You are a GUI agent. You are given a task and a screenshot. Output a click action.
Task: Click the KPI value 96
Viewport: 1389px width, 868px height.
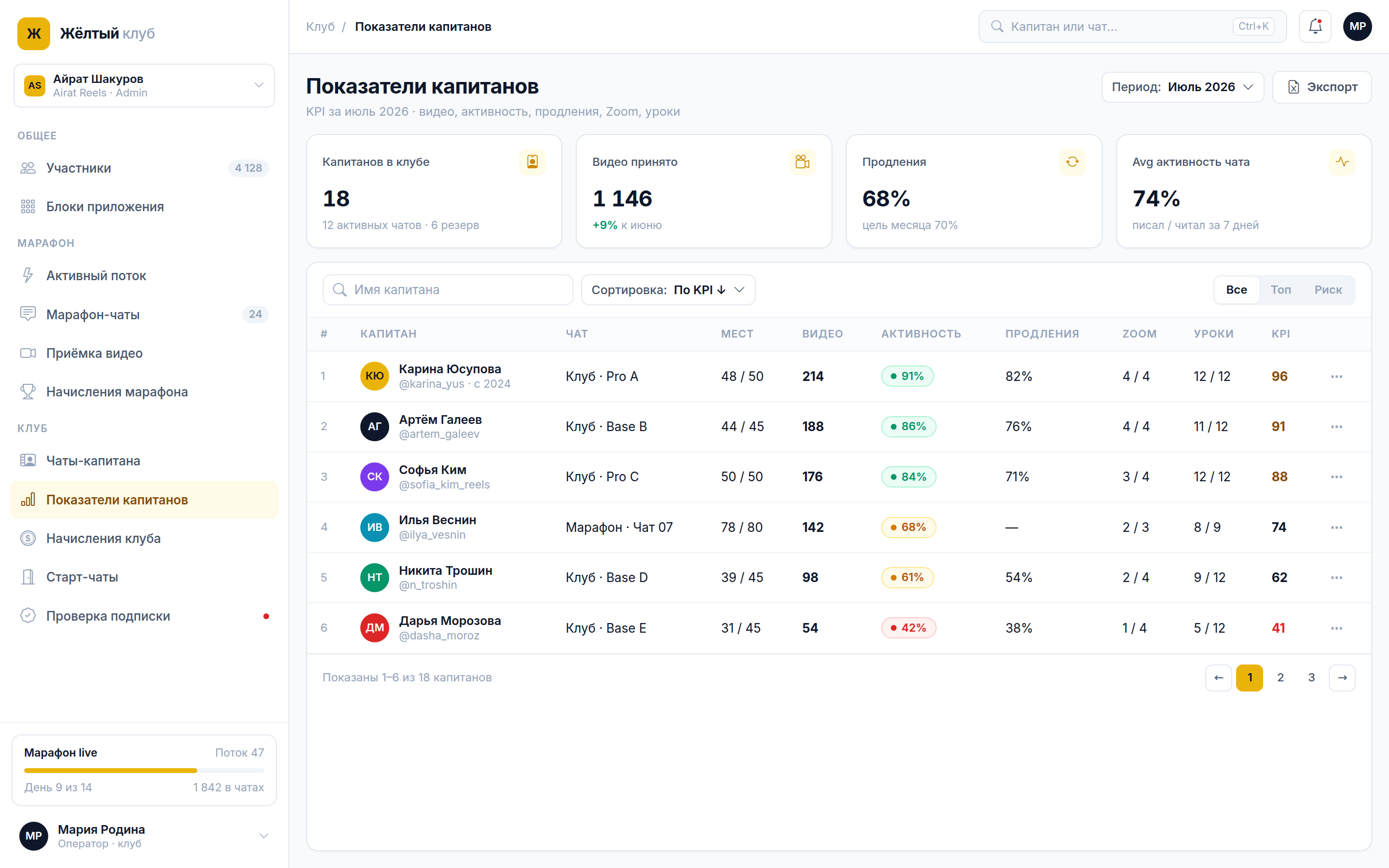1280,377
